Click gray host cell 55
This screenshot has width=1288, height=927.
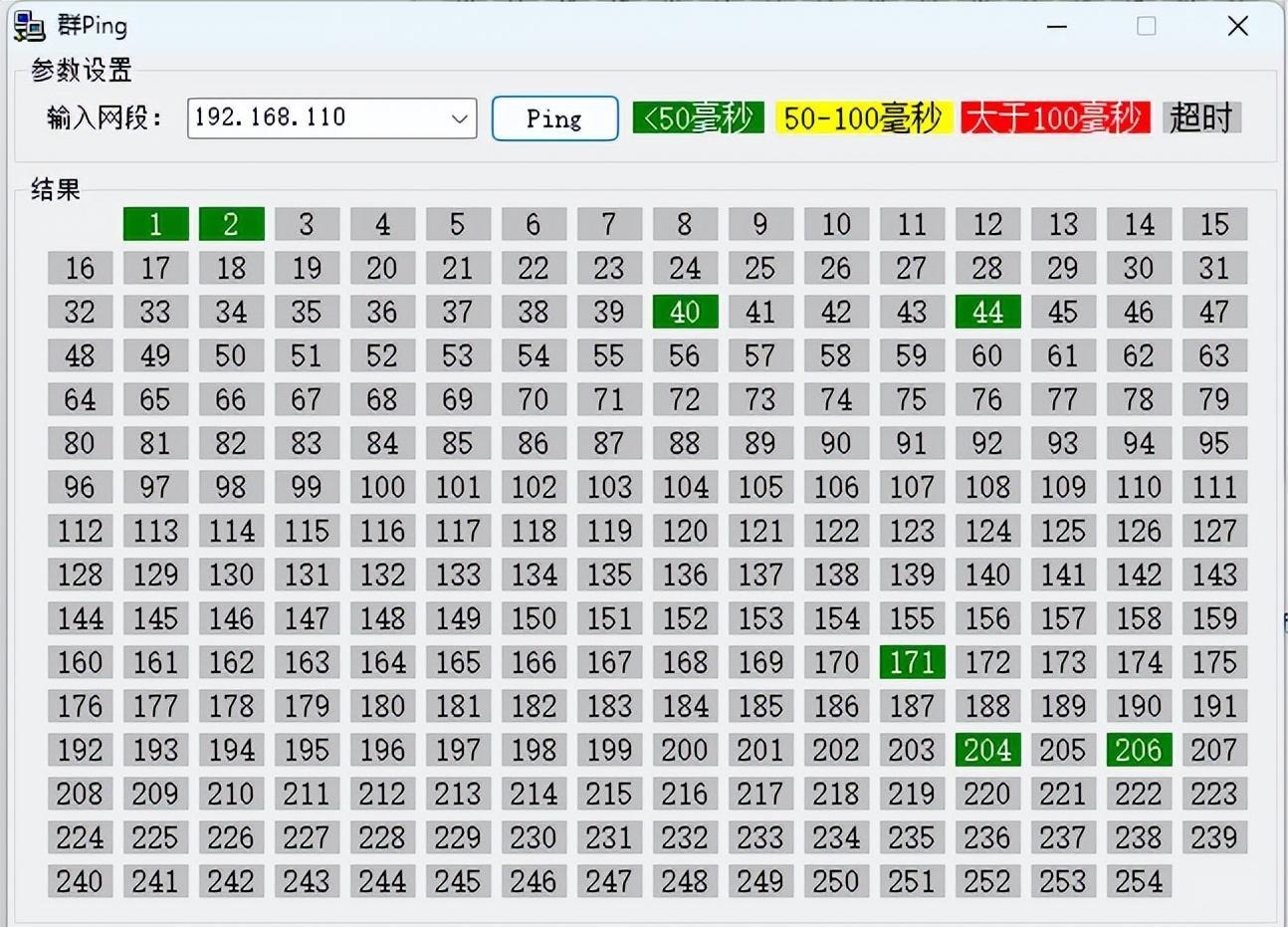610,355
